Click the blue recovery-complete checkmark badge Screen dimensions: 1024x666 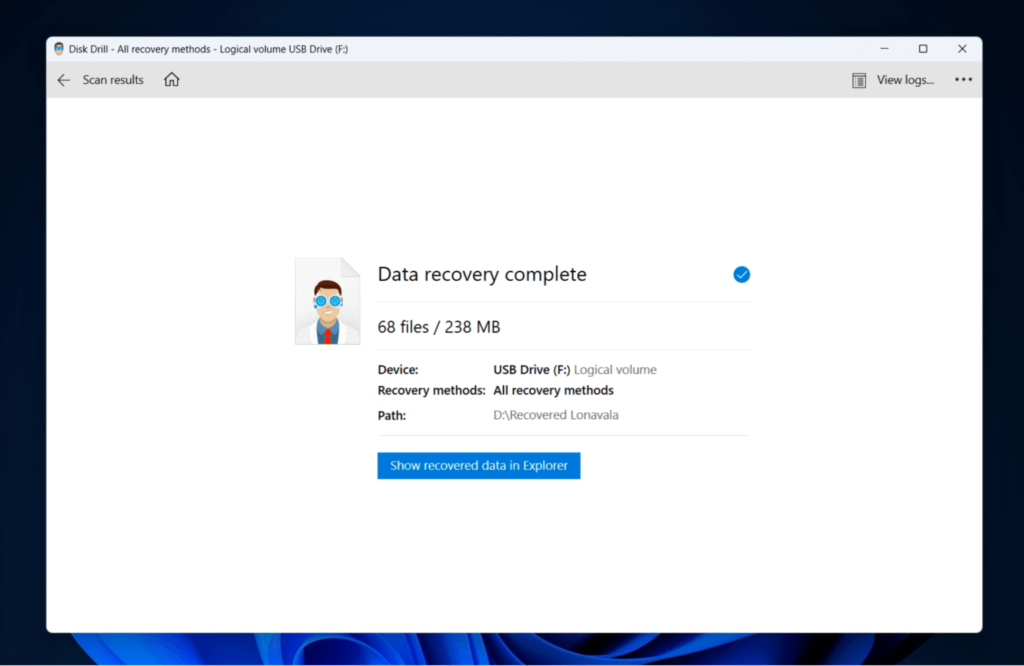[x=741, y=274]
